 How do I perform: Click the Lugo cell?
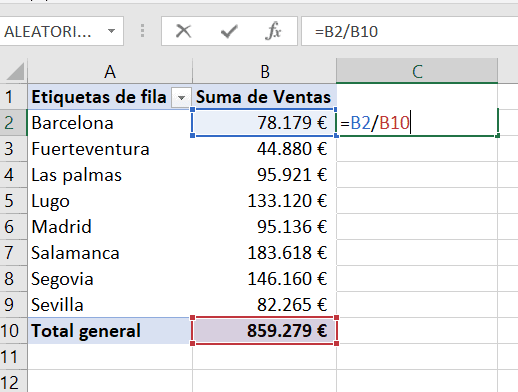(x=110, y=201)
